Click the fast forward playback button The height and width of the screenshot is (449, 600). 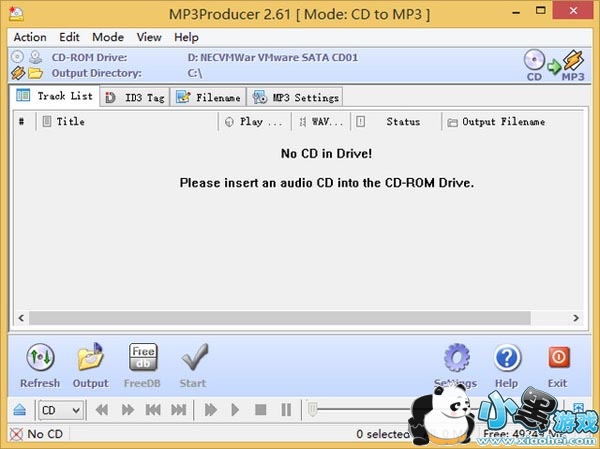[x=127, y=410]
